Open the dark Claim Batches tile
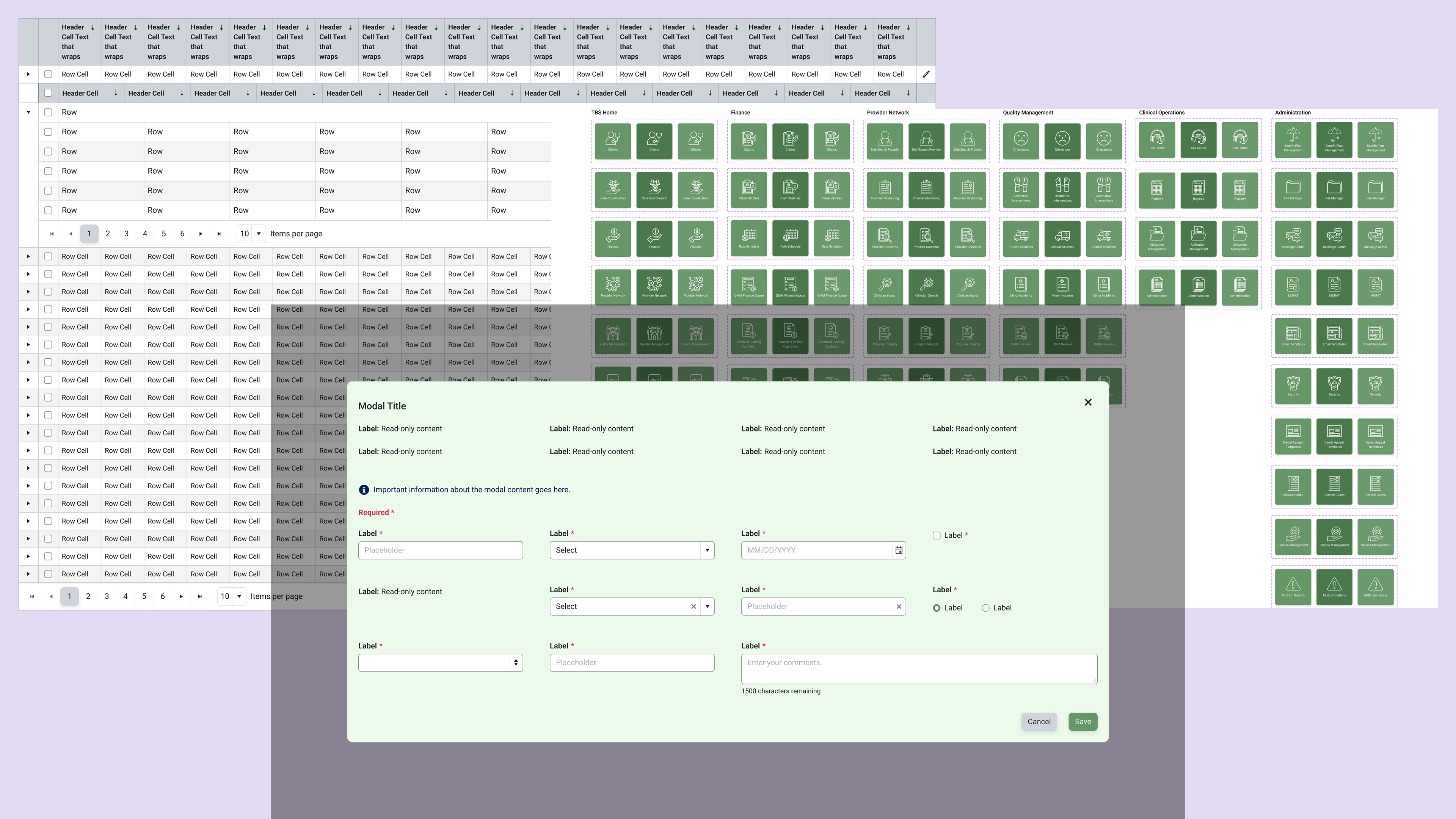The image size is (1456, 819). coord(790,190)
